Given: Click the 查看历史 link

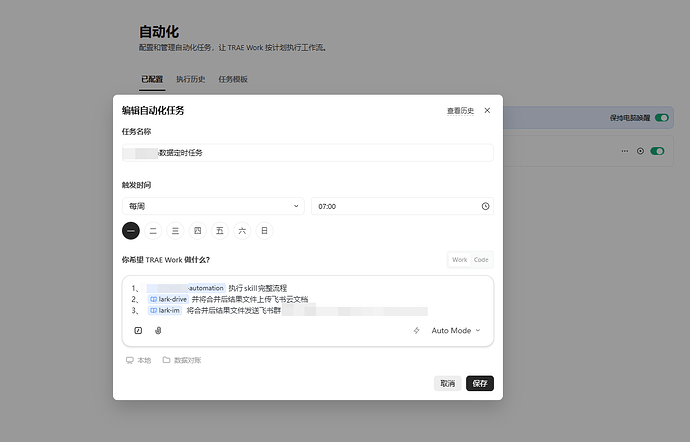Looking at the screenshot, I should tap(460, 110).
